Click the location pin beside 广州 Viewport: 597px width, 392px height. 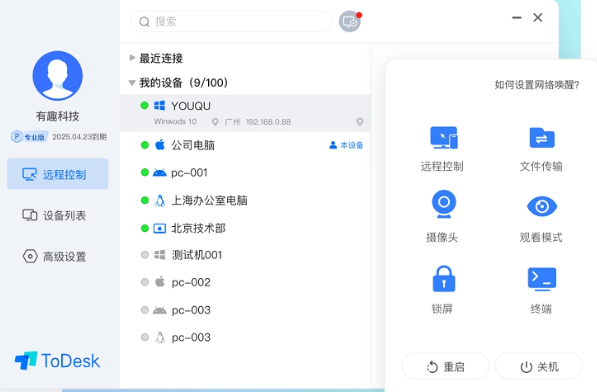(x=215, y=122)
